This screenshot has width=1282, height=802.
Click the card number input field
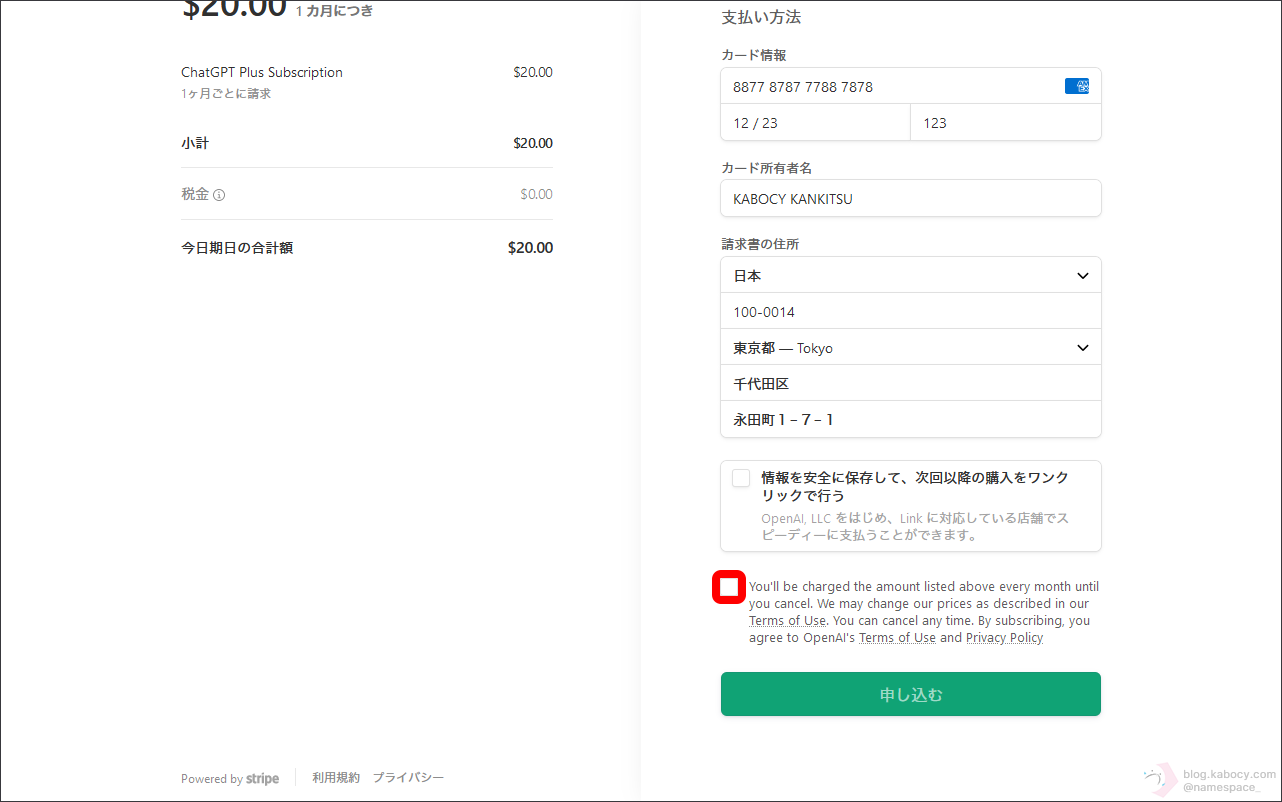pyautogui.click(x=890, y=87)
